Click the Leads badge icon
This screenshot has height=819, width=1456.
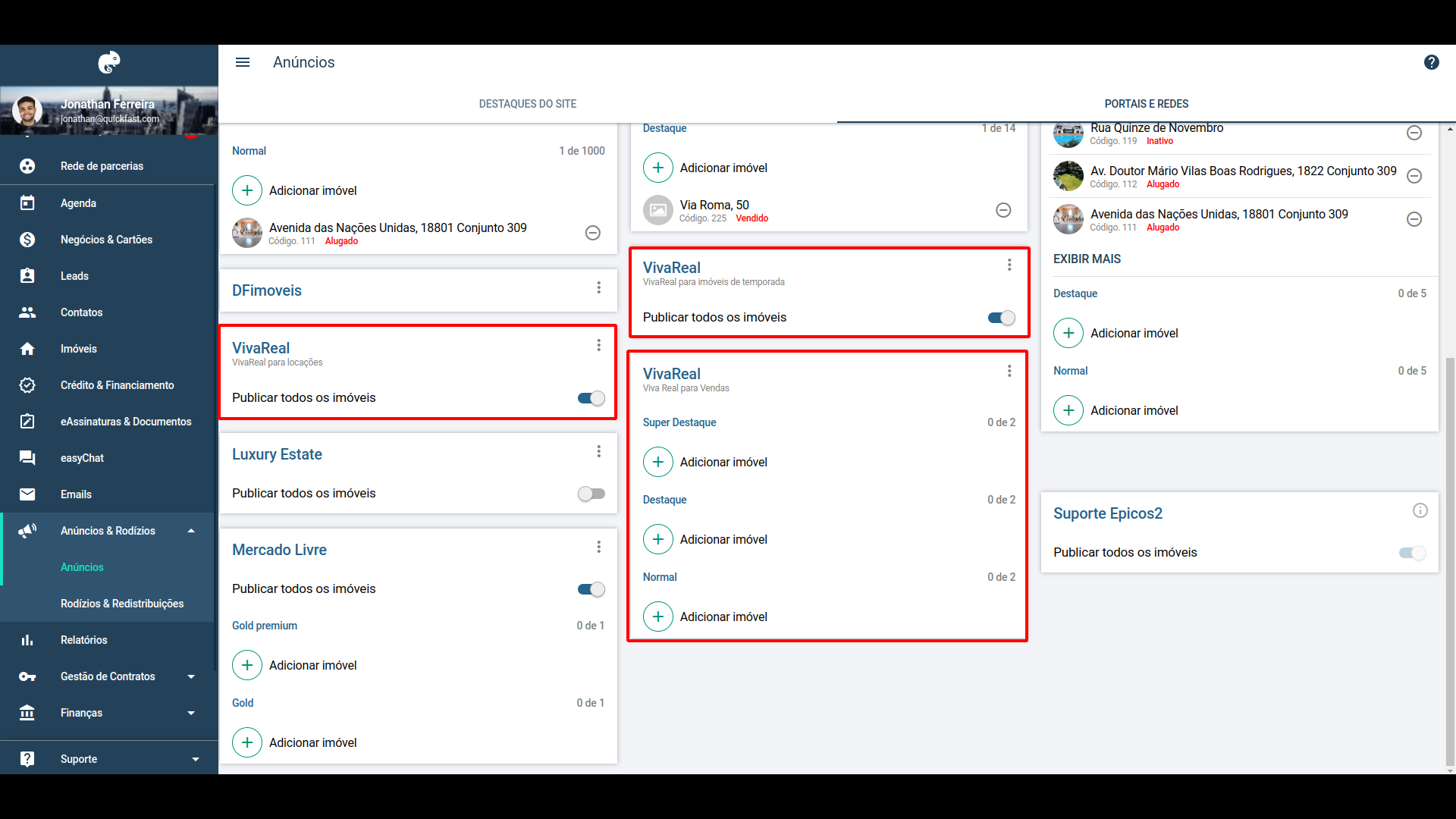[x=27, y=276]
